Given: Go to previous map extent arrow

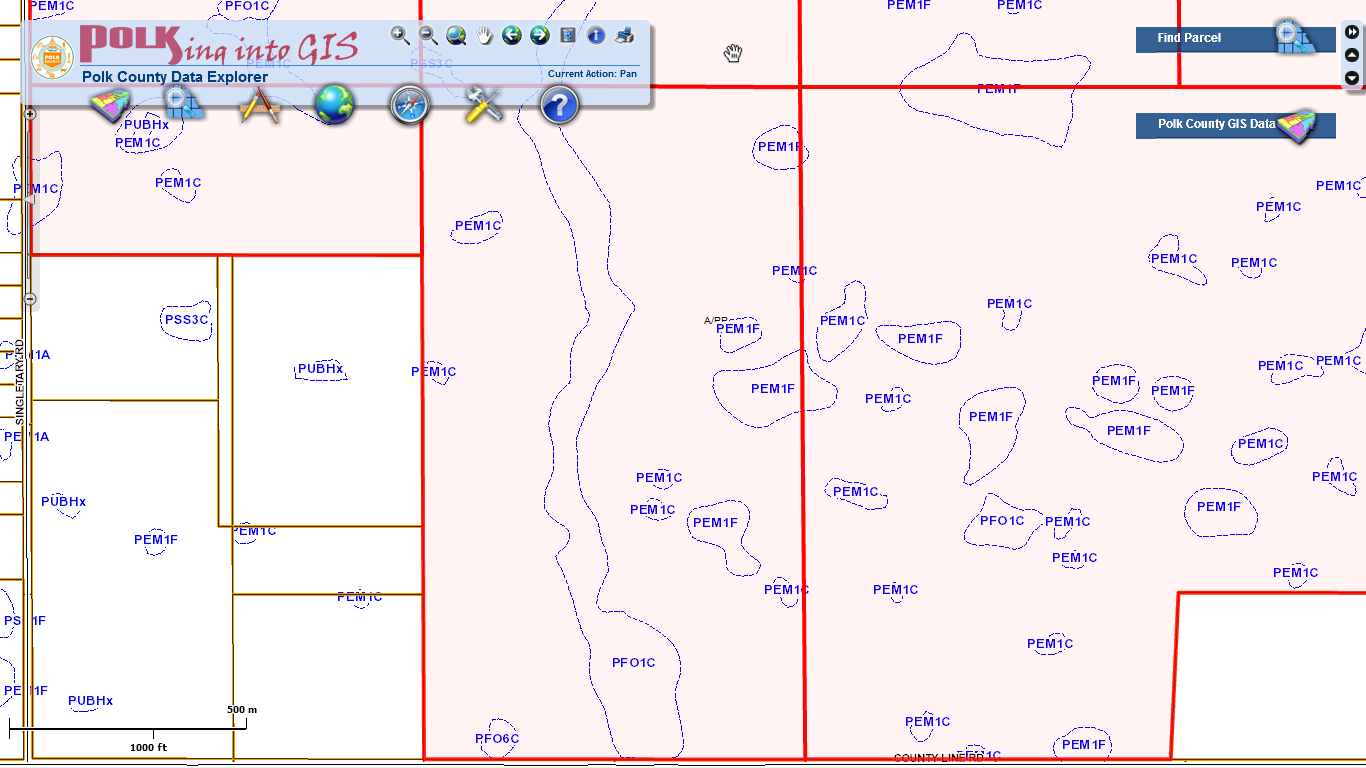Looking at the screenshot, I should click(512, 36).
